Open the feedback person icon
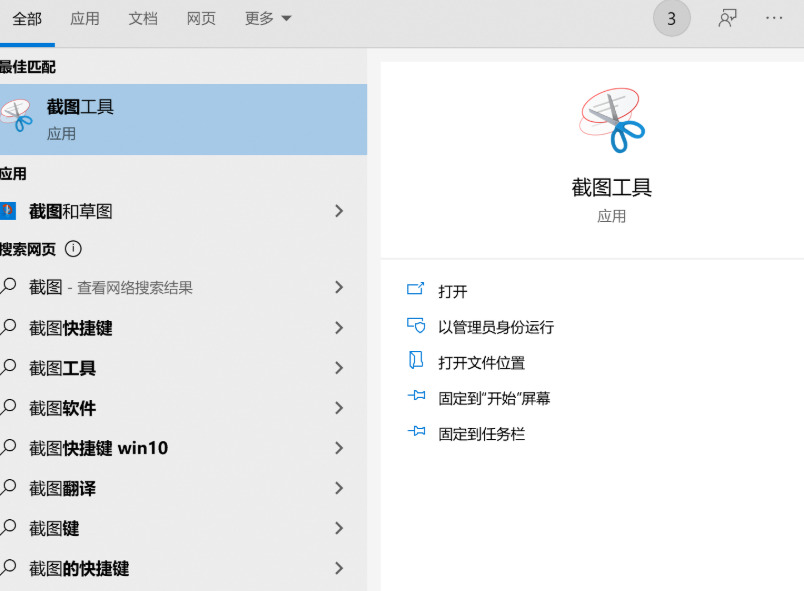Screen dimensions: 804x591 click(x=727, y=18)
